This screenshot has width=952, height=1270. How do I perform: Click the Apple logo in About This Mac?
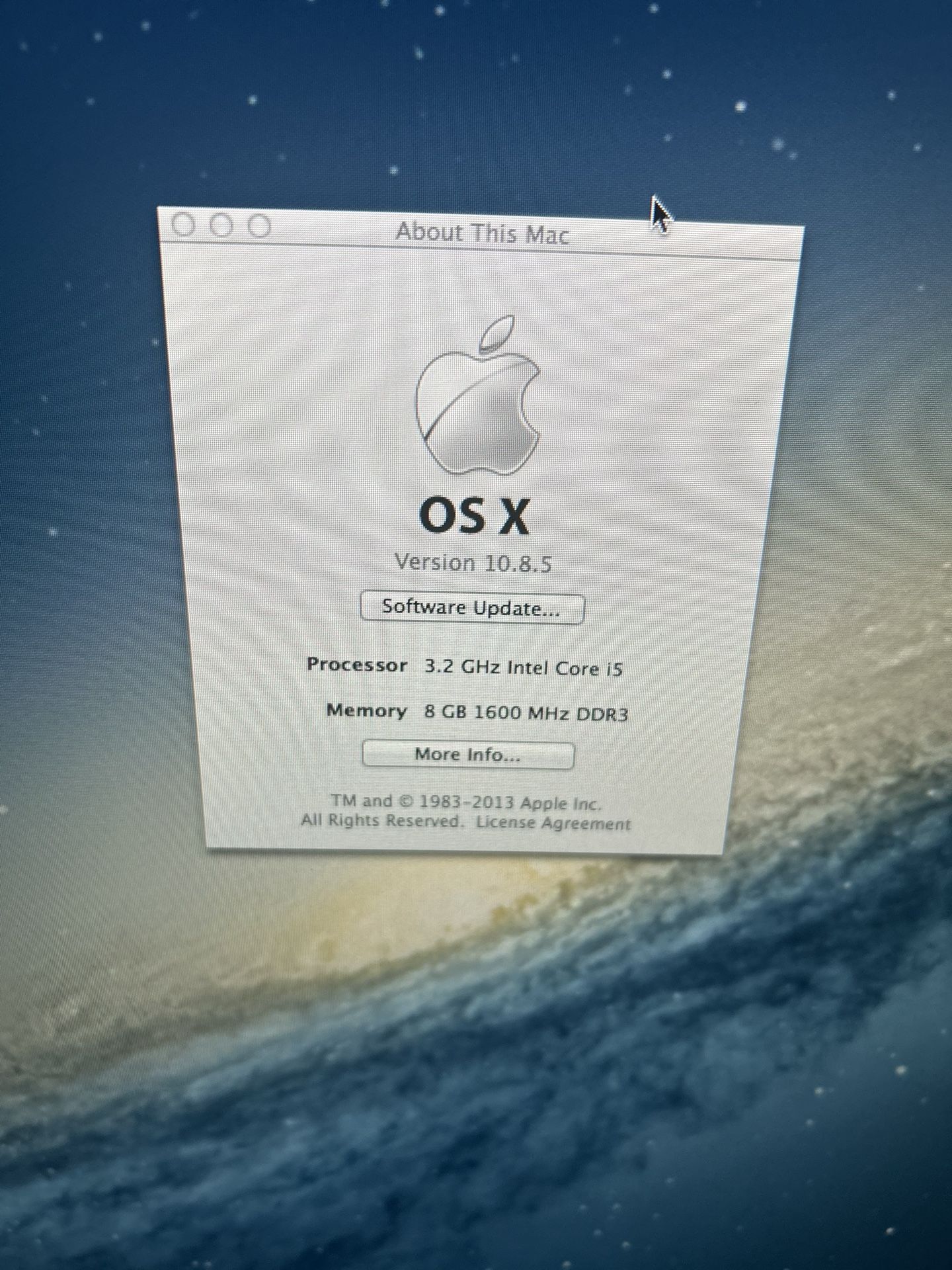click(x=477, y=396)
